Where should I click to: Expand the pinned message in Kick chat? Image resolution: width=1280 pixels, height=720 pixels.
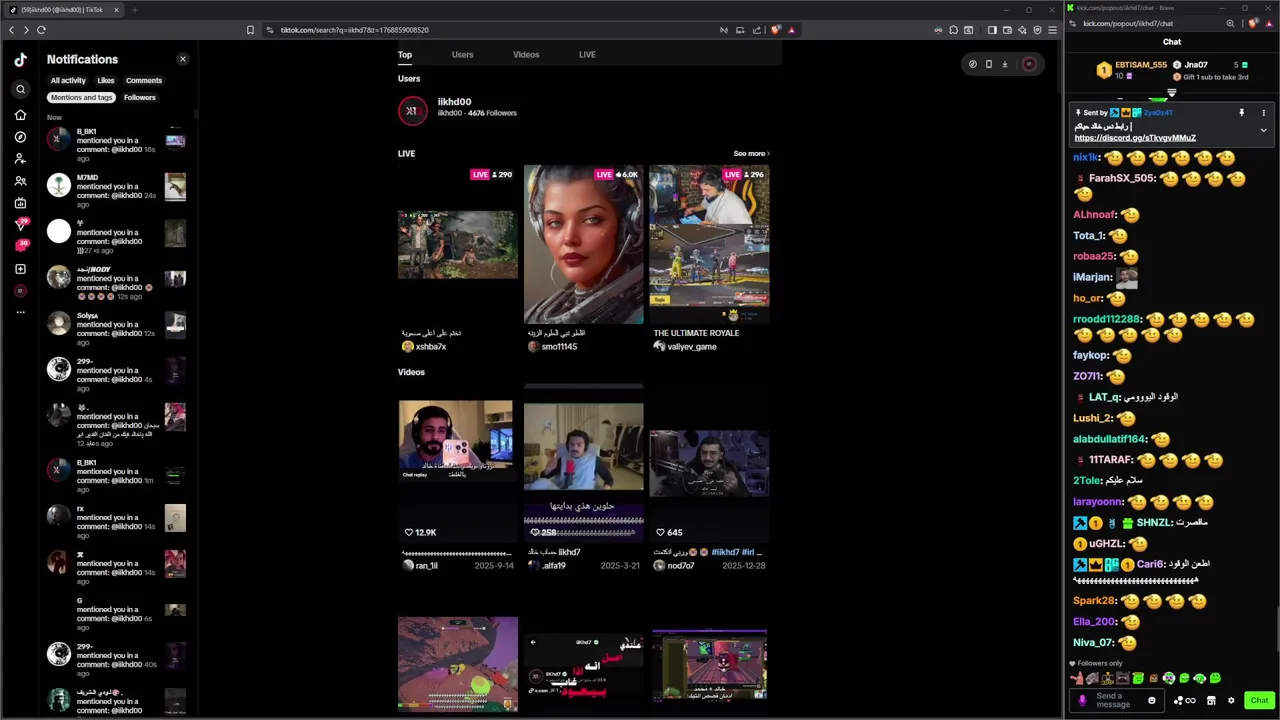(1263, 130)
